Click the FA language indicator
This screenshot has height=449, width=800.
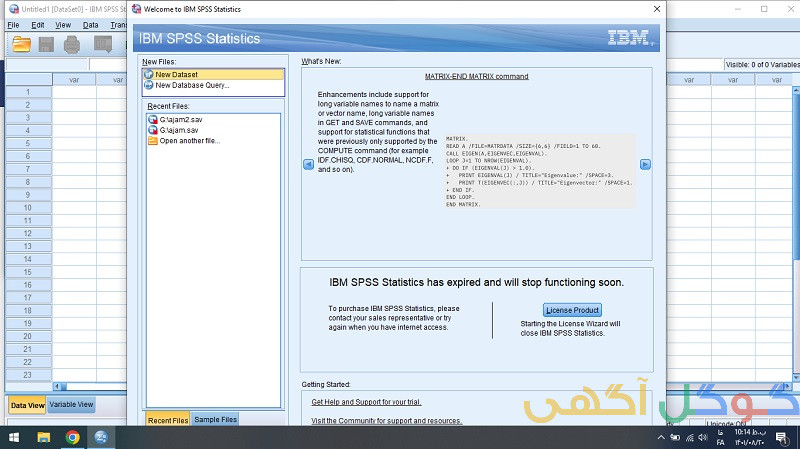(x=720, y=438)
